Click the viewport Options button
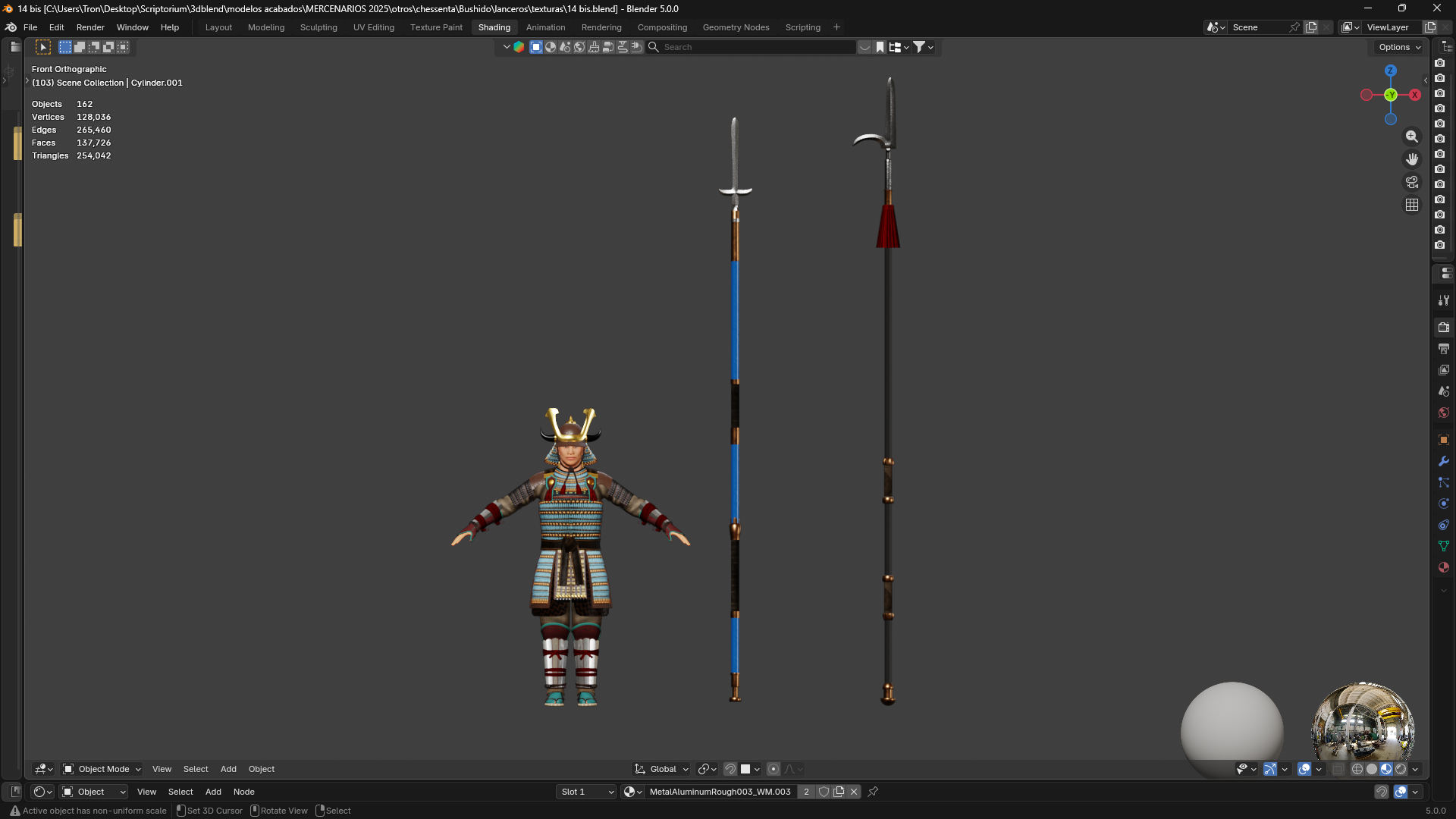 pyautogui.click(x=1399, y=47)
